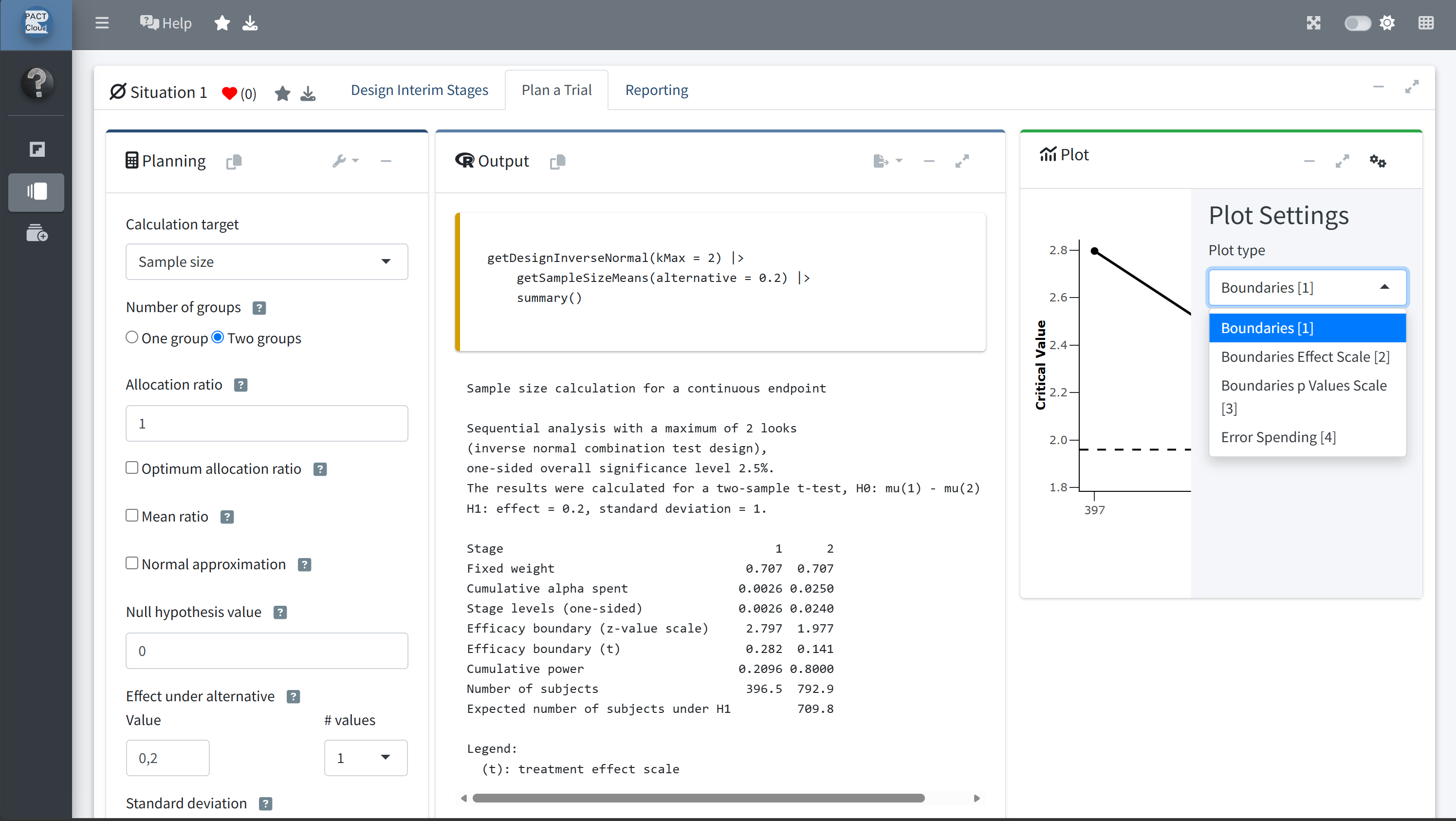The image size is (1456, 821).
Task: Click the Output horizontal scrollbar thumb
Action: tap(699, 799)
